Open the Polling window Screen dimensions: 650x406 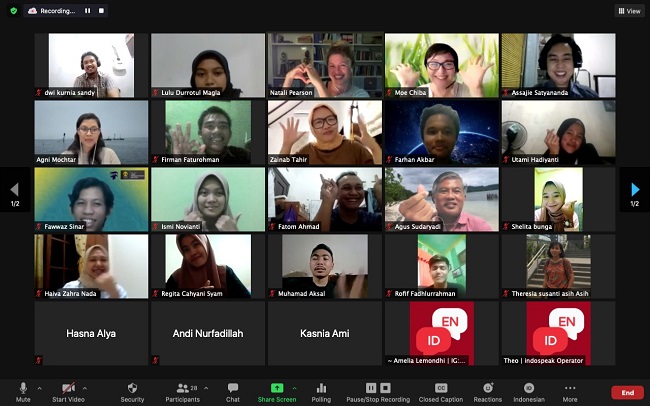click(322, 390)
